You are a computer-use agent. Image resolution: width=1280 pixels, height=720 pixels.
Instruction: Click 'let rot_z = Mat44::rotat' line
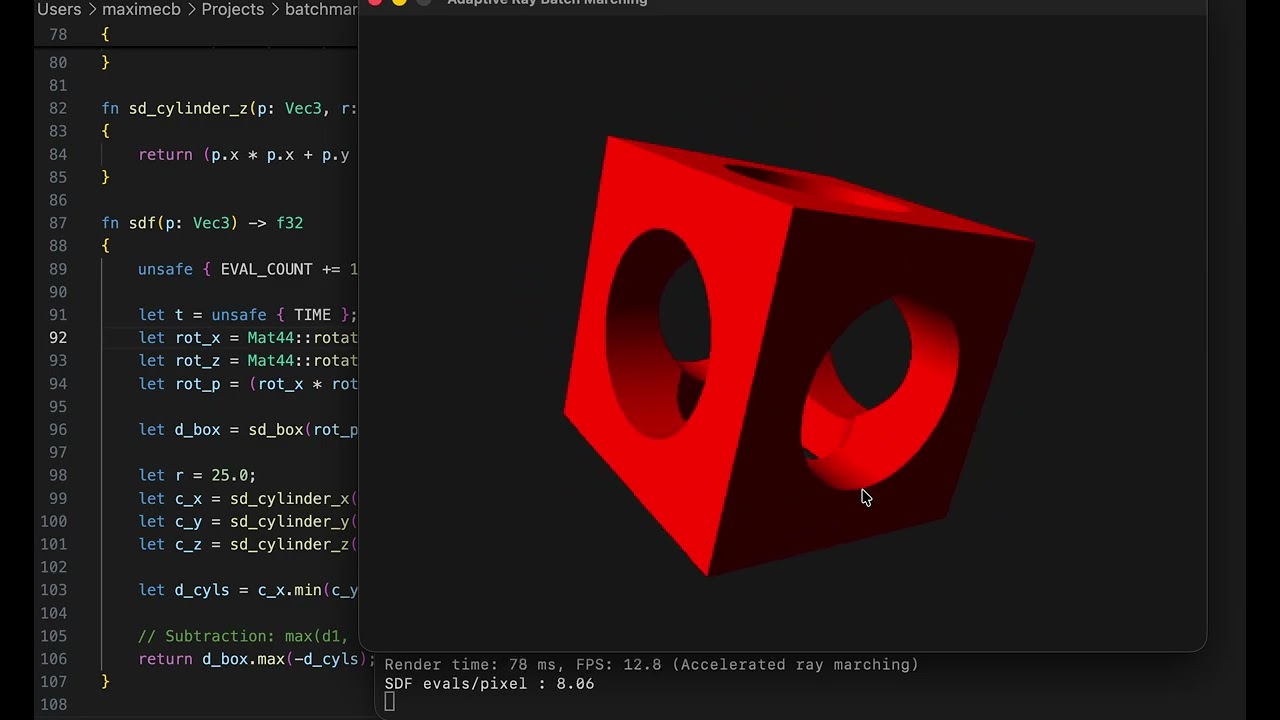(x=248, y=361)
